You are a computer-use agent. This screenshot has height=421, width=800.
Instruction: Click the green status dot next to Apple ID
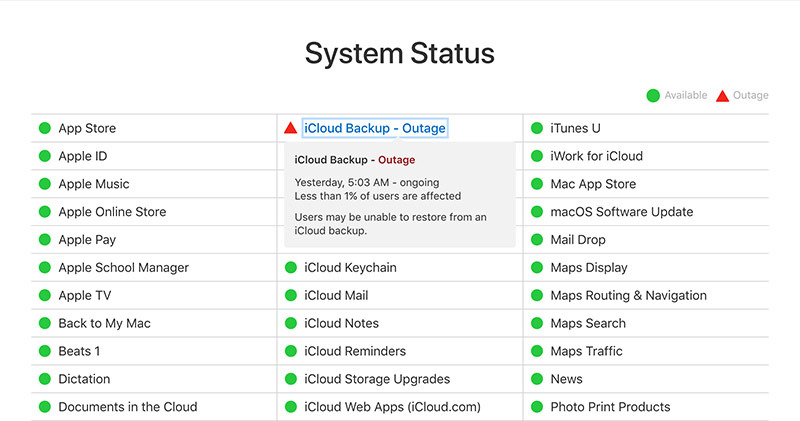pos(45,156)
